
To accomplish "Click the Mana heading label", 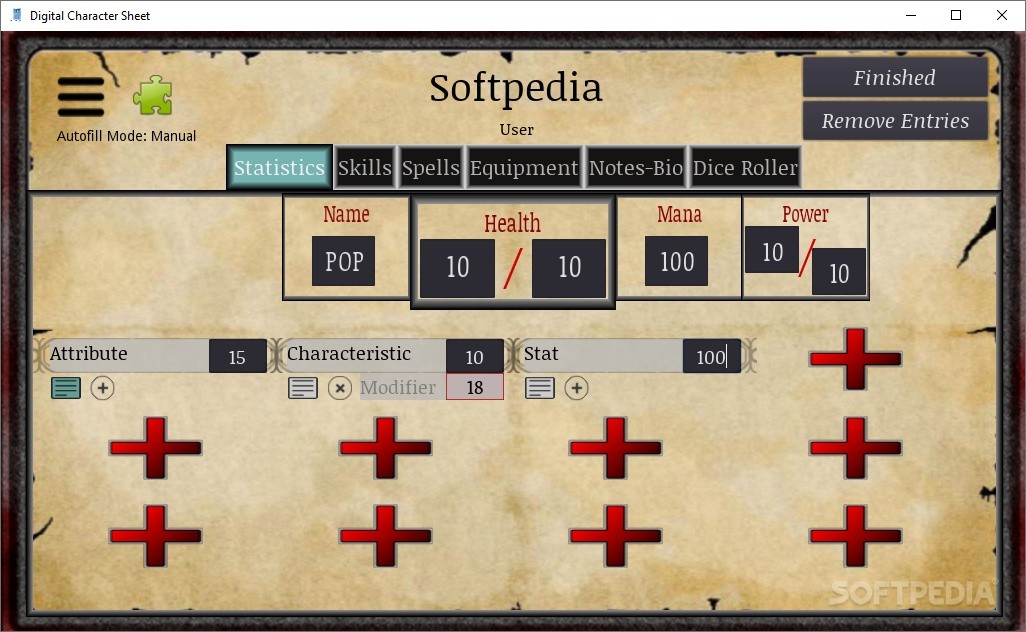I will 679,214.
